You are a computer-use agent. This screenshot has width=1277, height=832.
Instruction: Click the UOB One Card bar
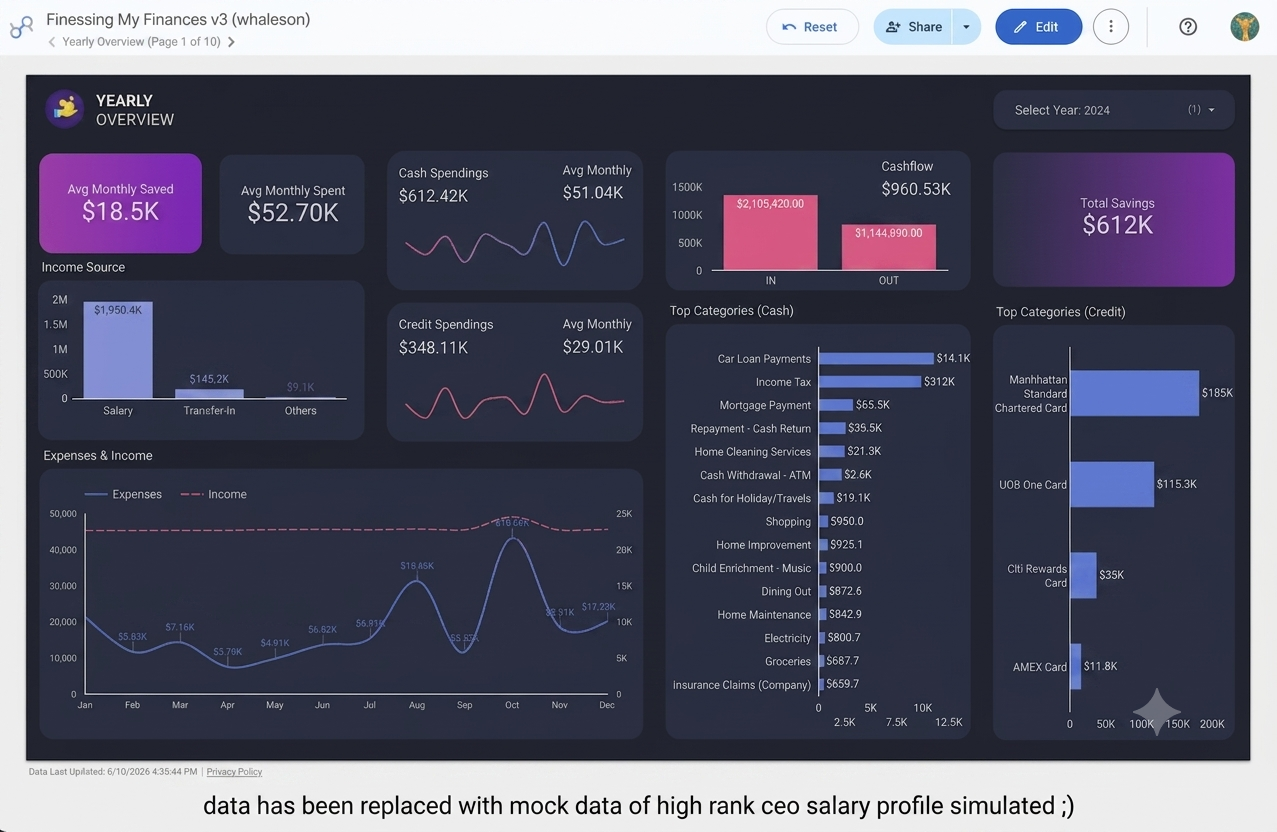tap(1112, 484)
